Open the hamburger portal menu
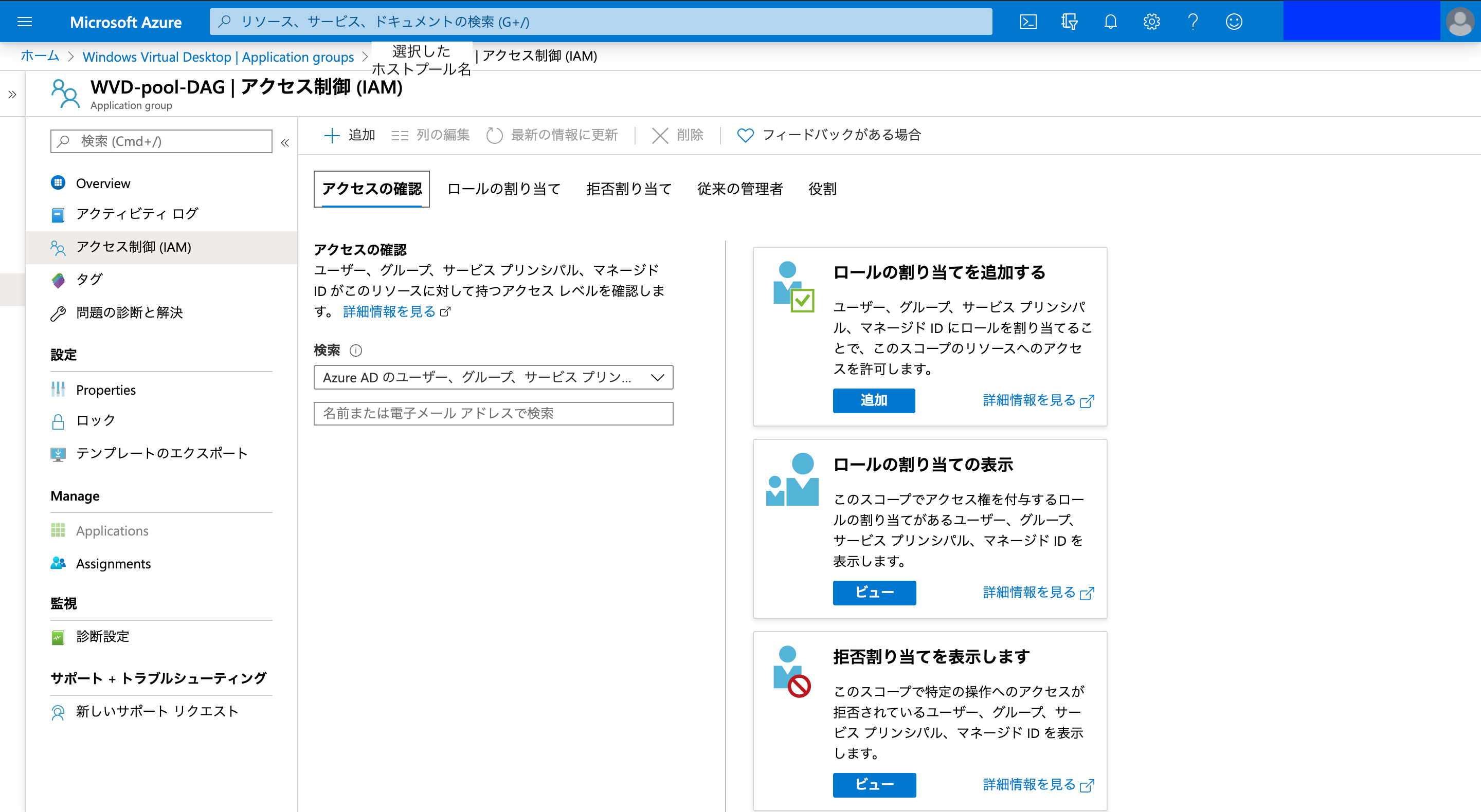 [25, 22]
